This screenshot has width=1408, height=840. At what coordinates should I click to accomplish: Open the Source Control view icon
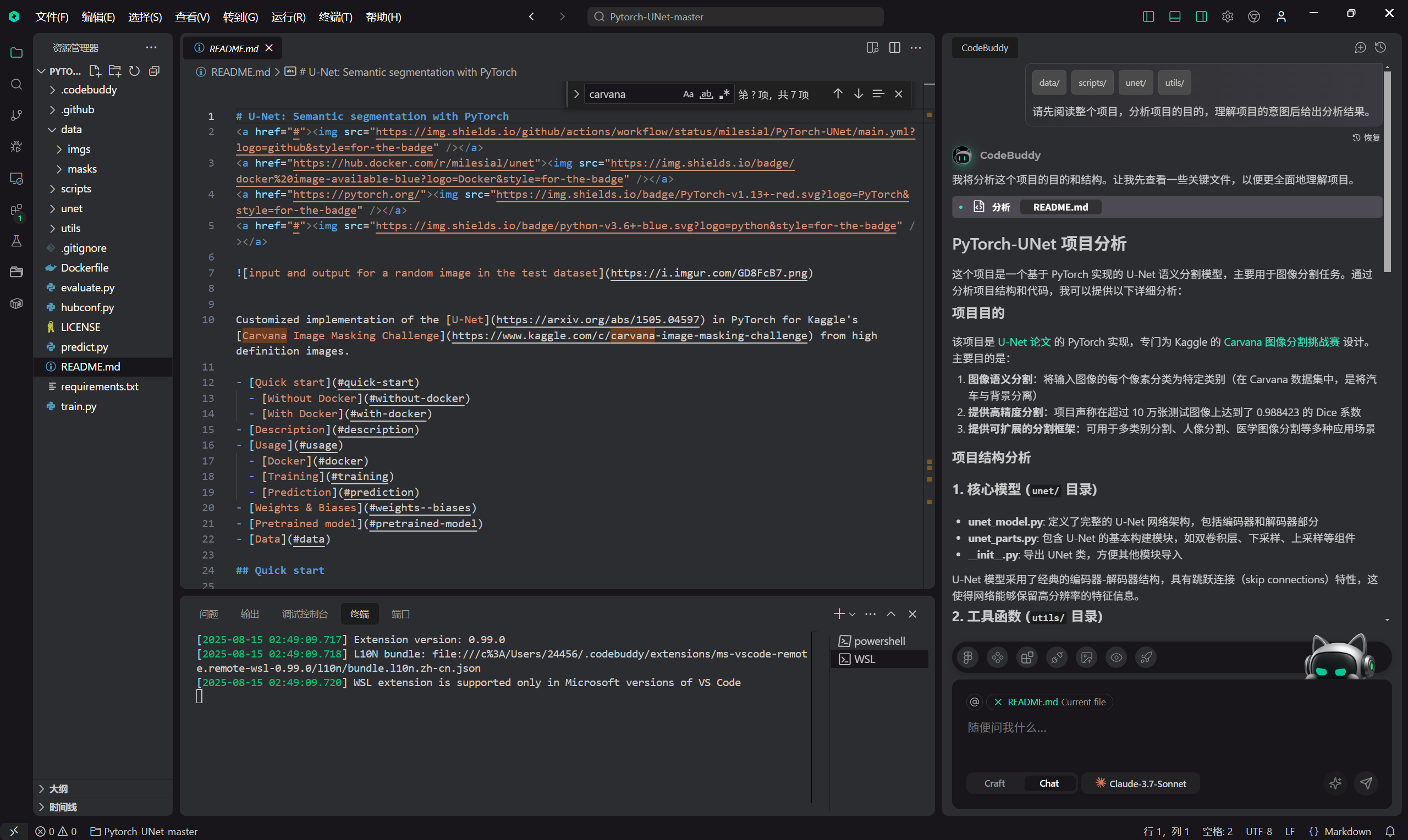click(x=16, y=115)
